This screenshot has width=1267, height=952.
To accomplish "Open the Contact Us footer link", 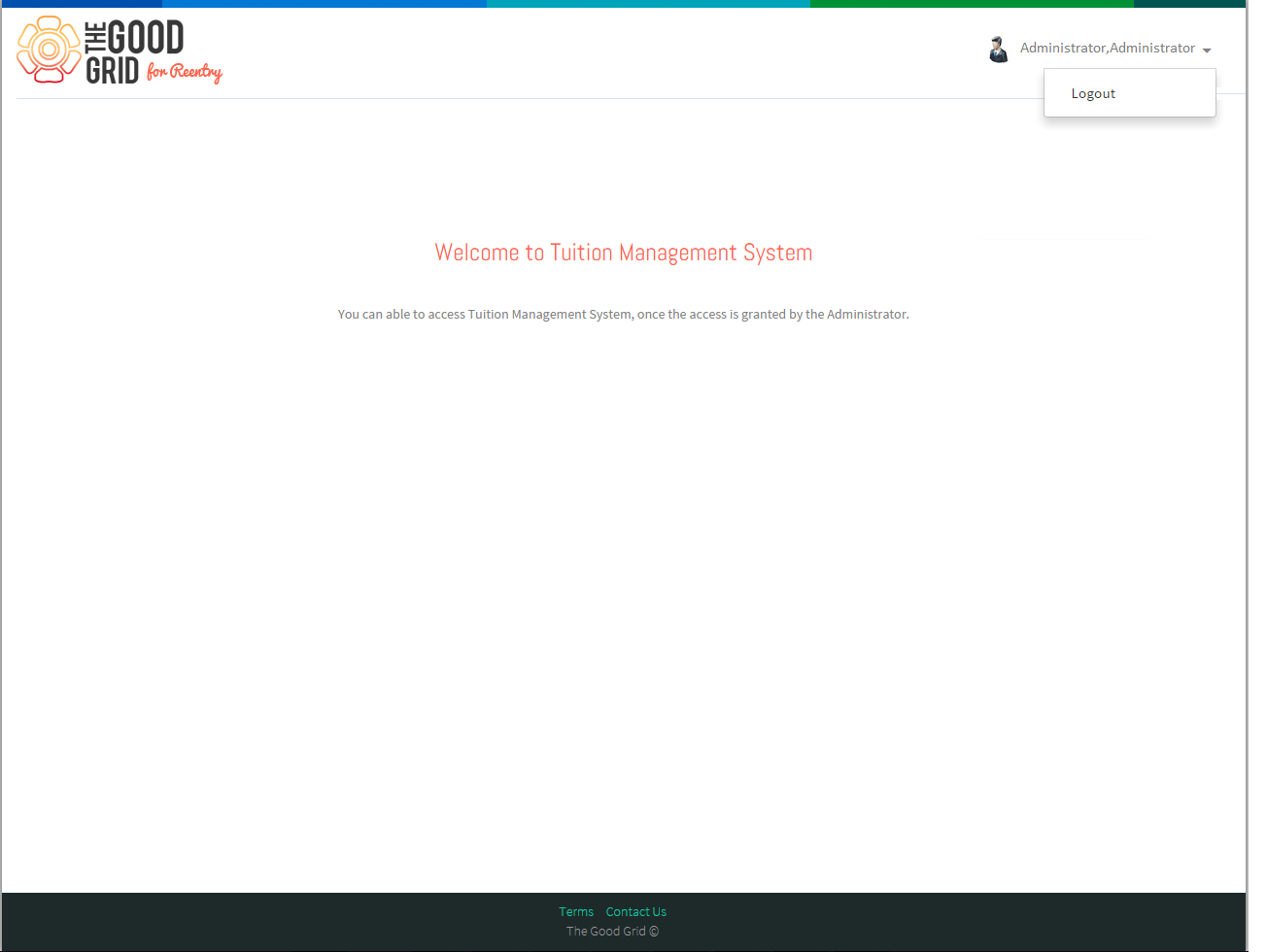I will coord(636,911).
